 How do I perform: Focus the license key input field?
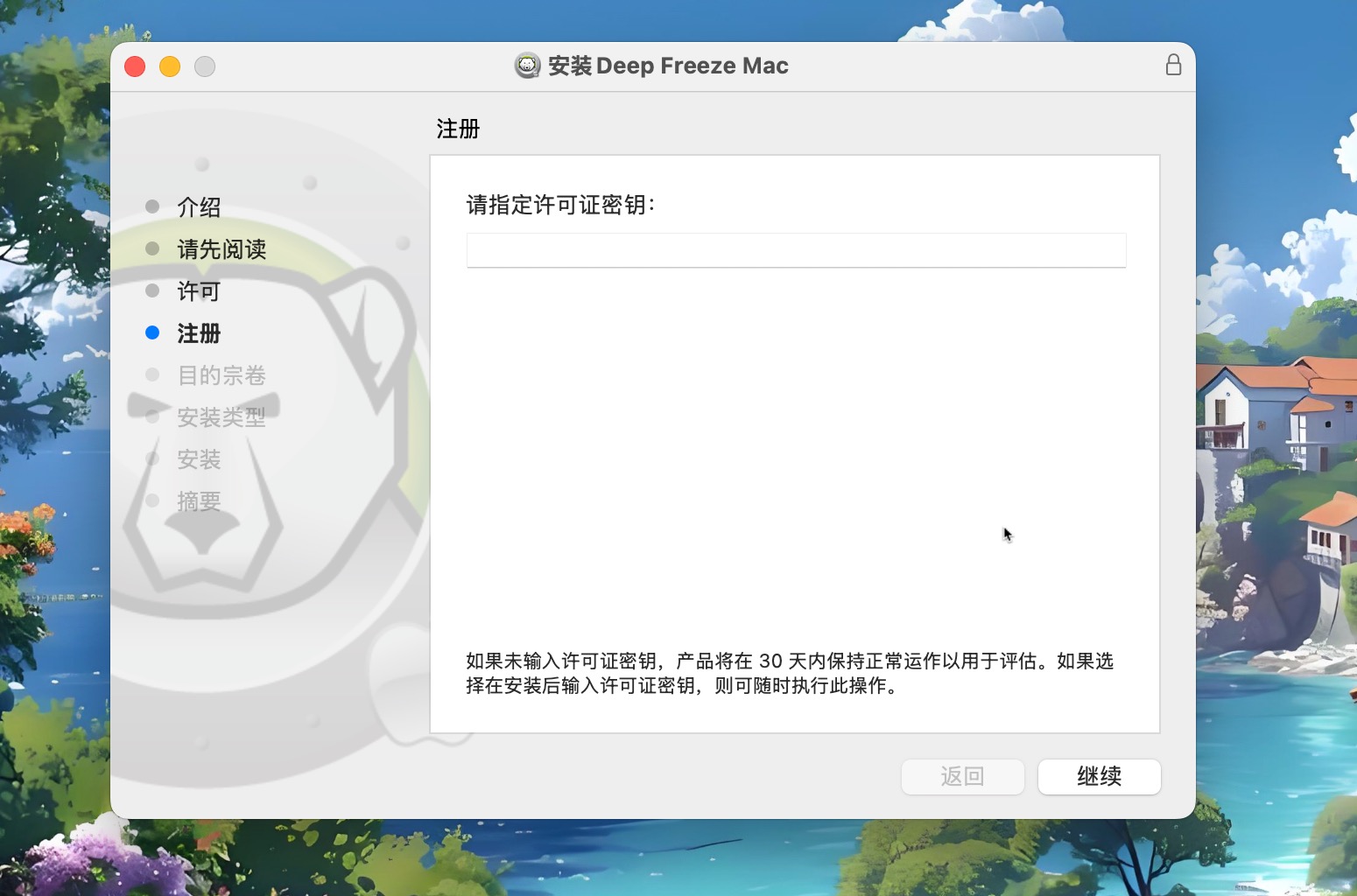796,250
